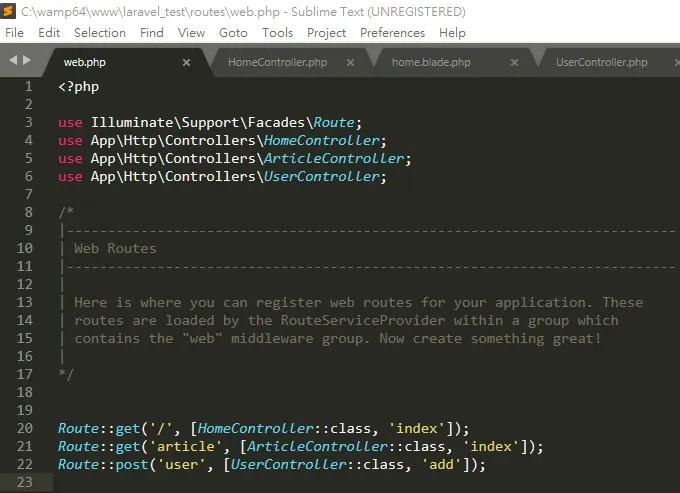Viewport: 680px width, 493px height.
Task: Click 'ArticleController' in the line 5 use statement
Action: [334, 159]
